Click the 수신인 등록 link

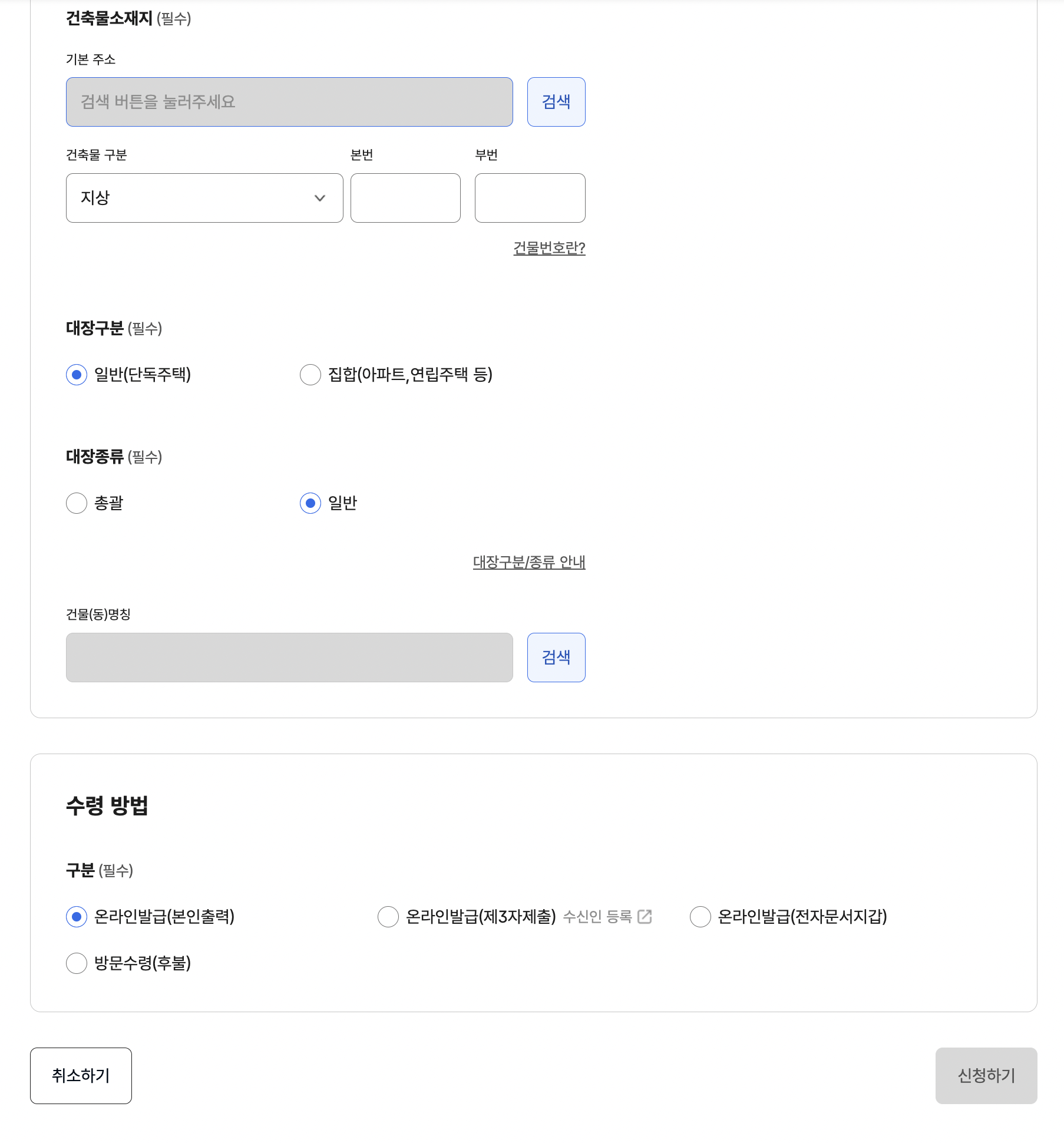[597, 917]
